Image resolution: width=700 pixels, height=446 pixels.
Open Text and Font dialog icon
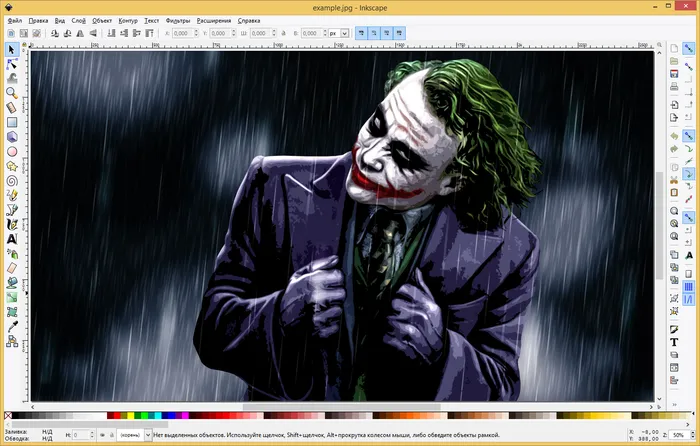pos(674,342)
